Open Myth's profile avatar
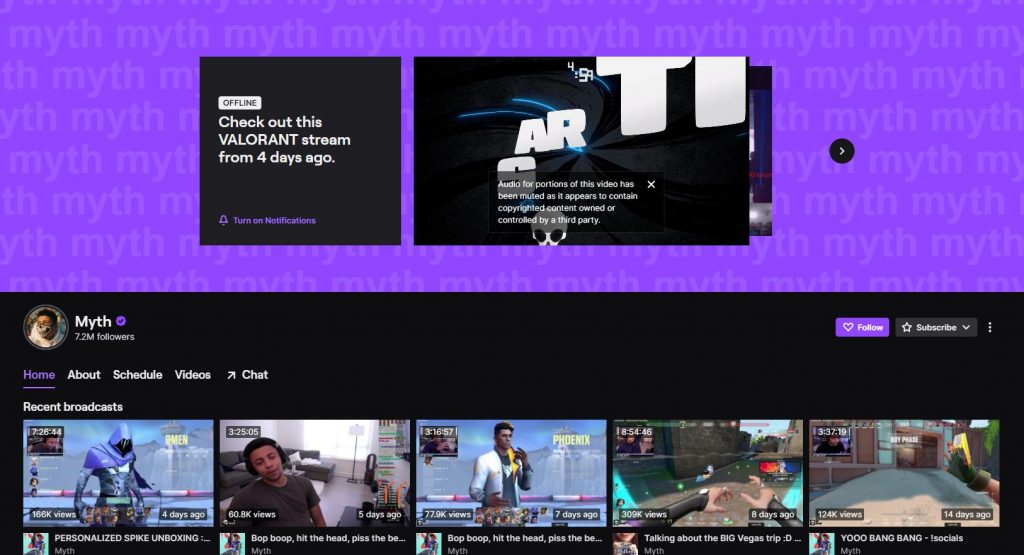 [46, 327]
